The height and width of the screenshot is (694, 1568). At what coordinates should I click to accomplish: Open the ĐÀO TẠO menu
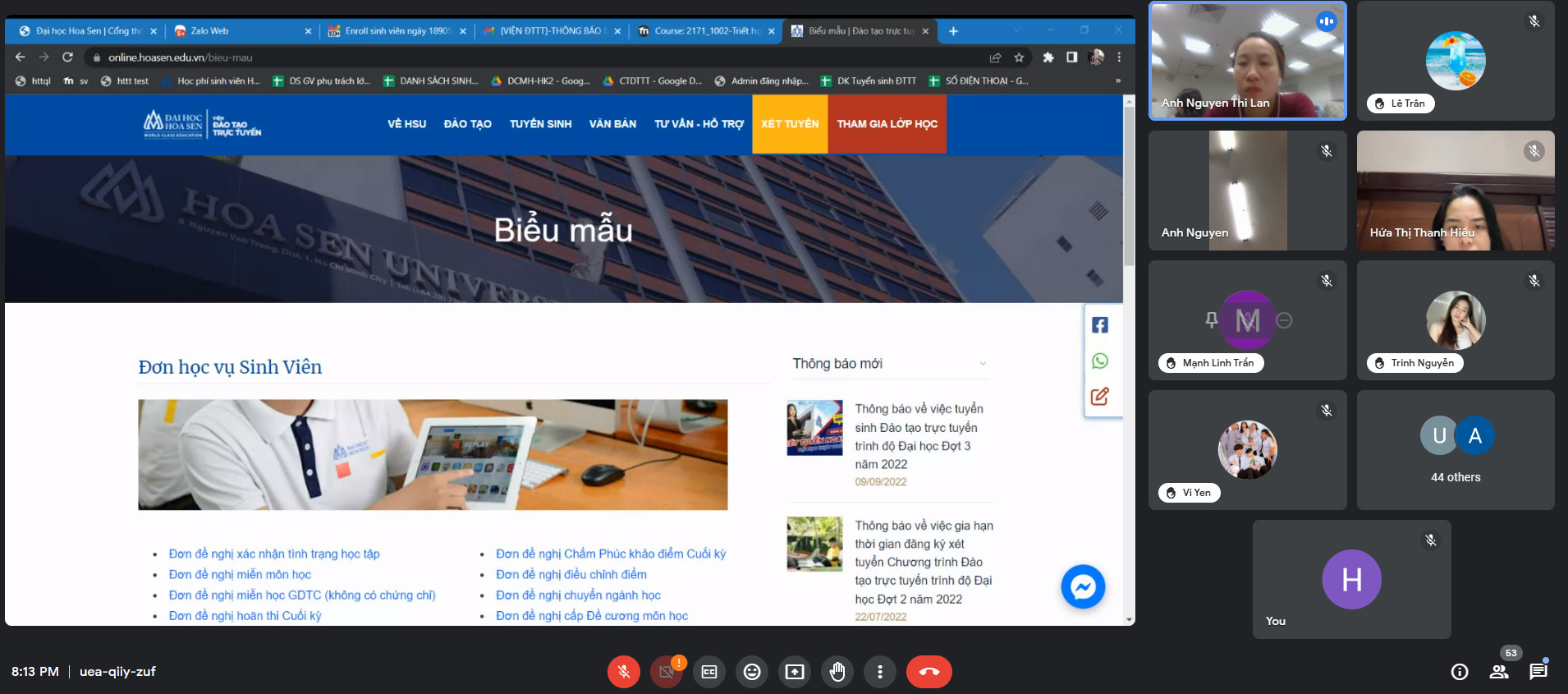467,124
